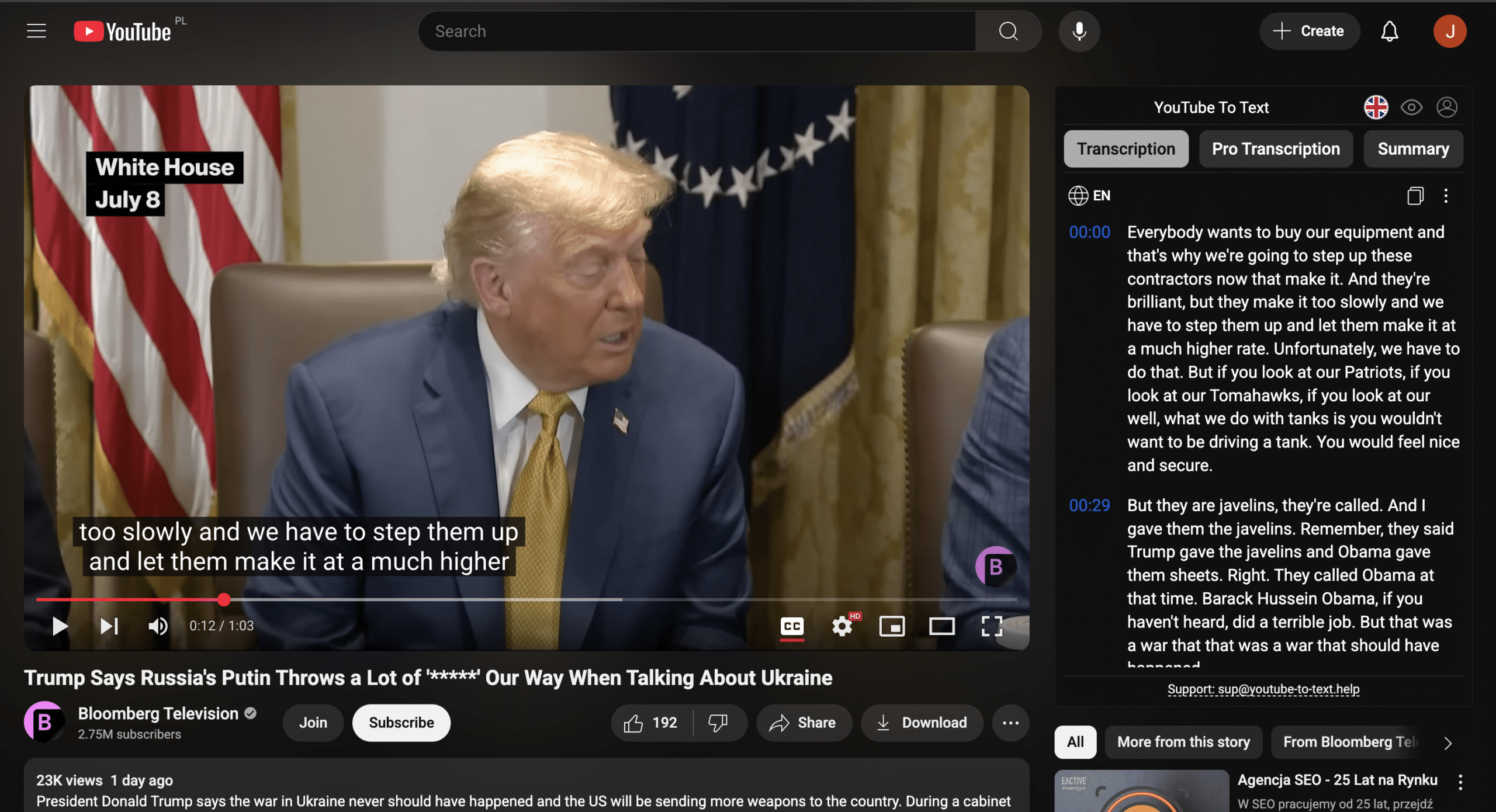Open transcript three-dot options menu
This screenshot has width=1496, height=812.
pos(1446,195)
